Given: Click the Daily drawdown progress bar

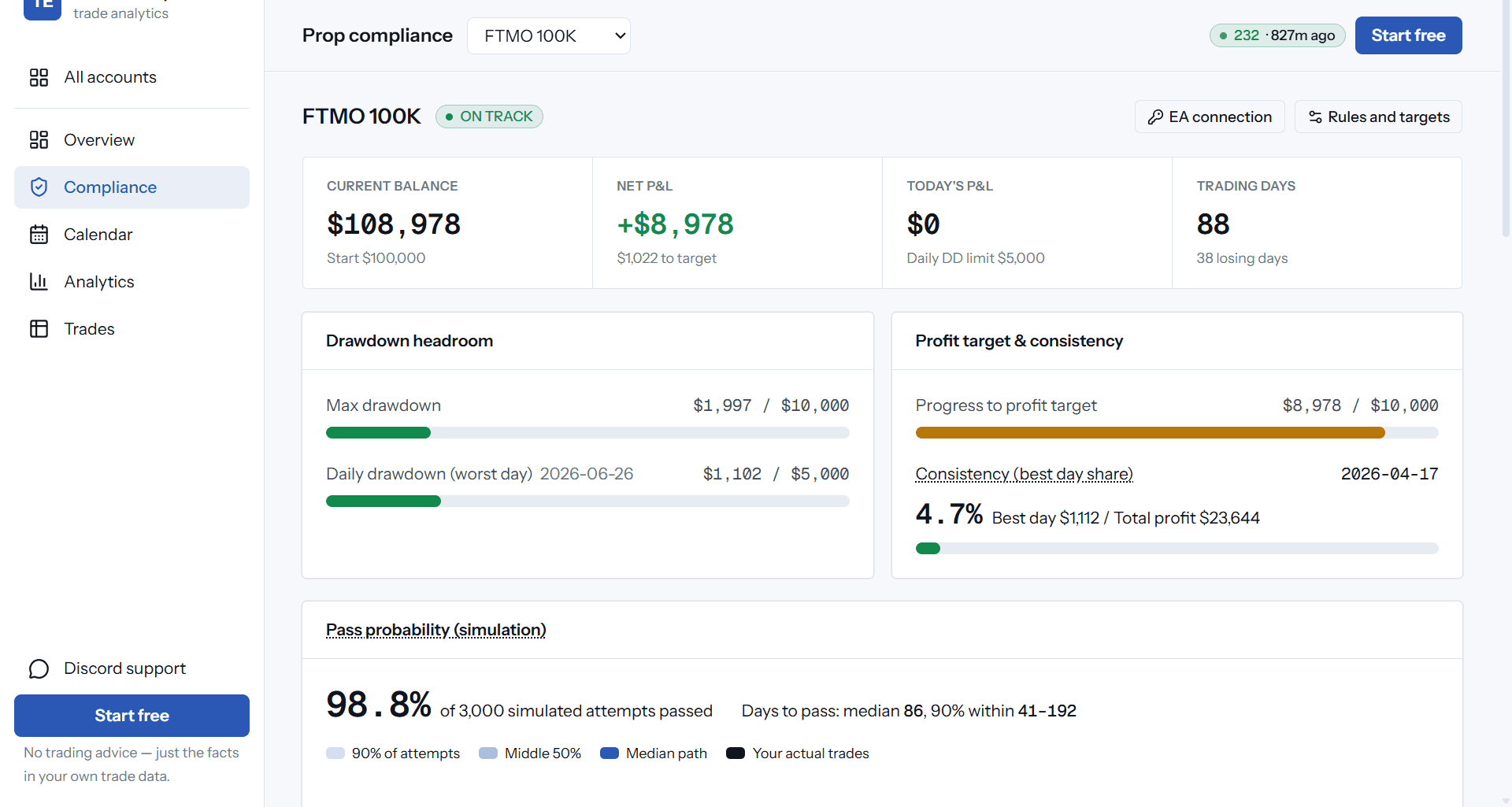Looking at the screenshot, I should [x=587, y=501].
